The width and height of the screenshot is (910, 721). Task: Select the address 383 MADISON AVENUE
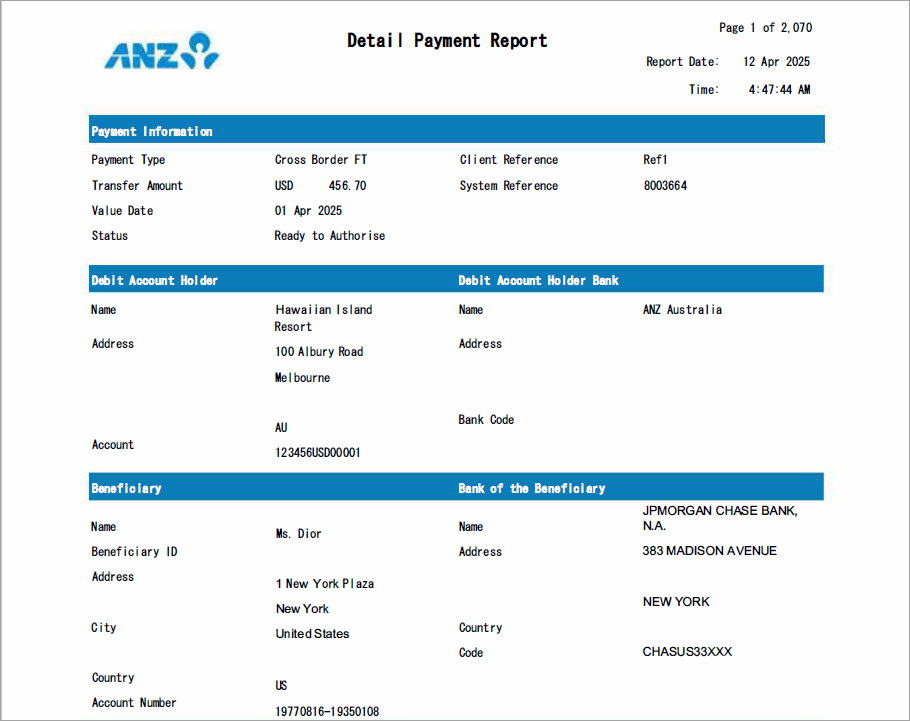tap(710, 550)
